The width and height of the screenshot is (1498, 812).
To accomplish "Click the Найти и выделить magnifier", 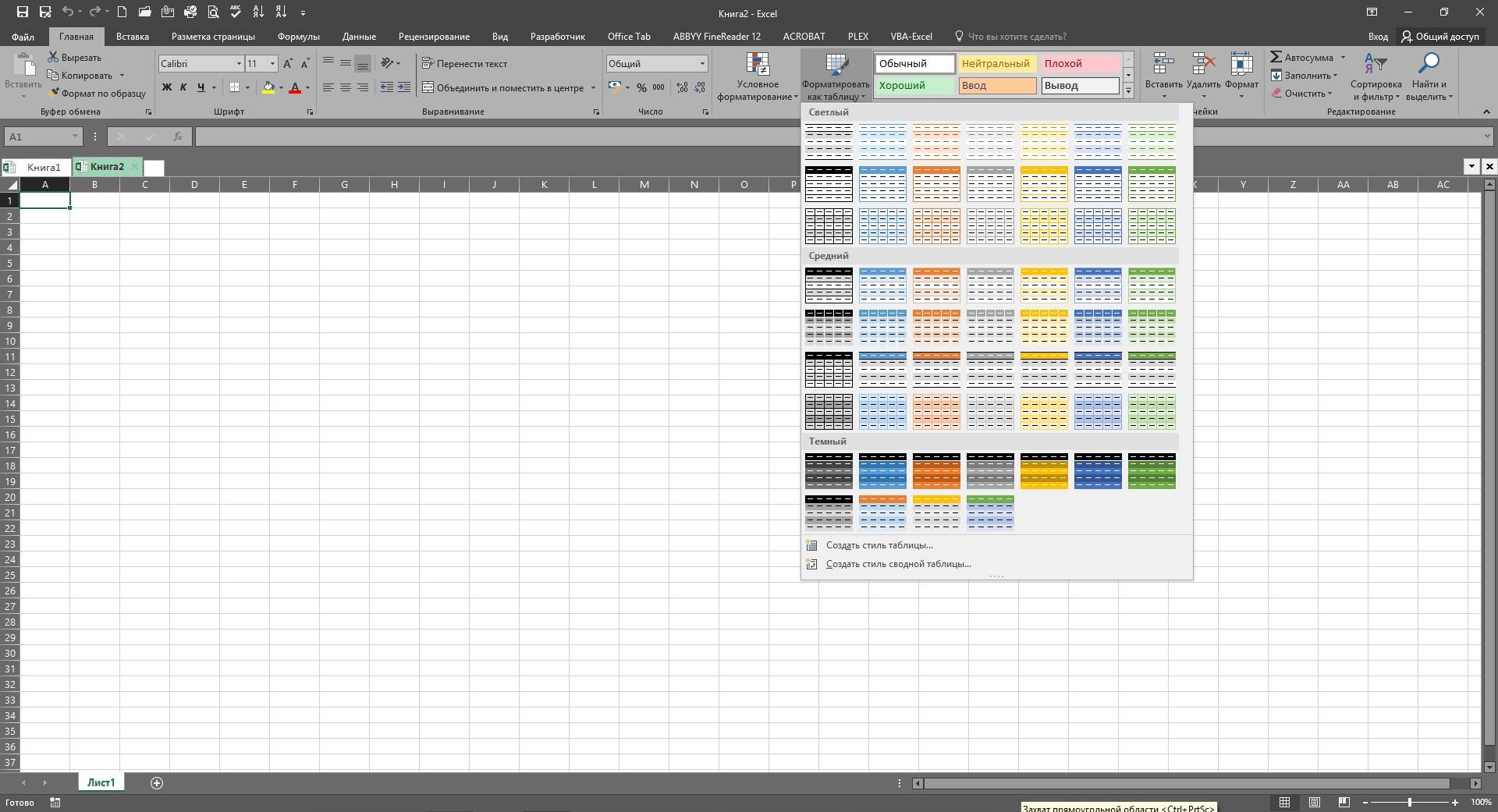I will click(x=1429, y=76).
